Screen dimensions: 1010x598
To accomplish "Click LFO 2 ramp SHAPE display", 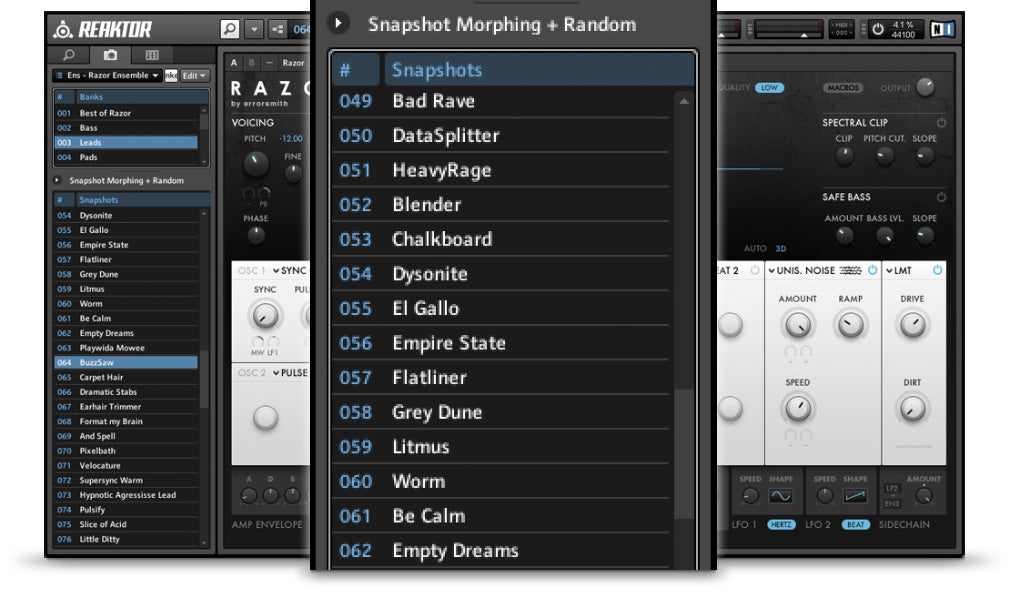I will tap(855, 496).
